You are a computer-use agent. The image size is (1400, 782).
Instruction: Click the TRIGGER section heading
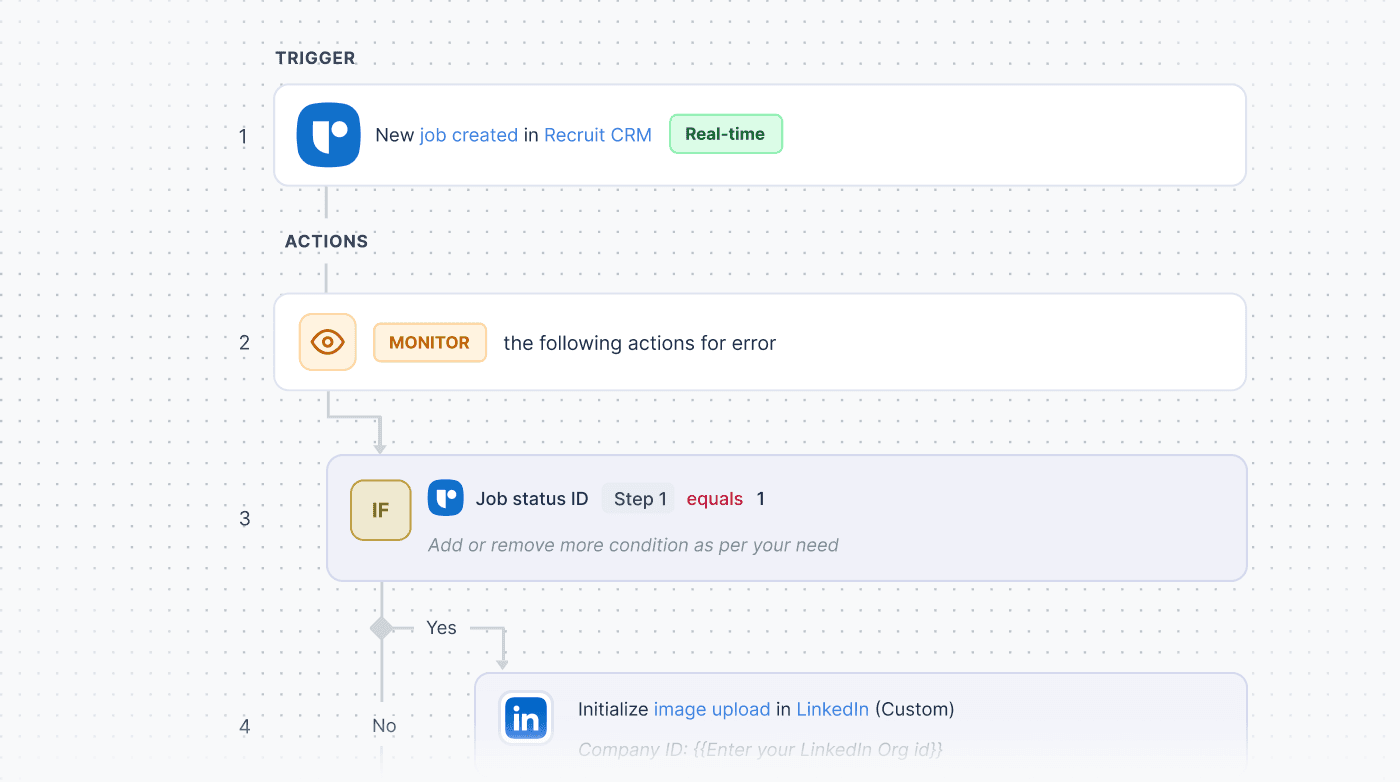click(316, 58)
